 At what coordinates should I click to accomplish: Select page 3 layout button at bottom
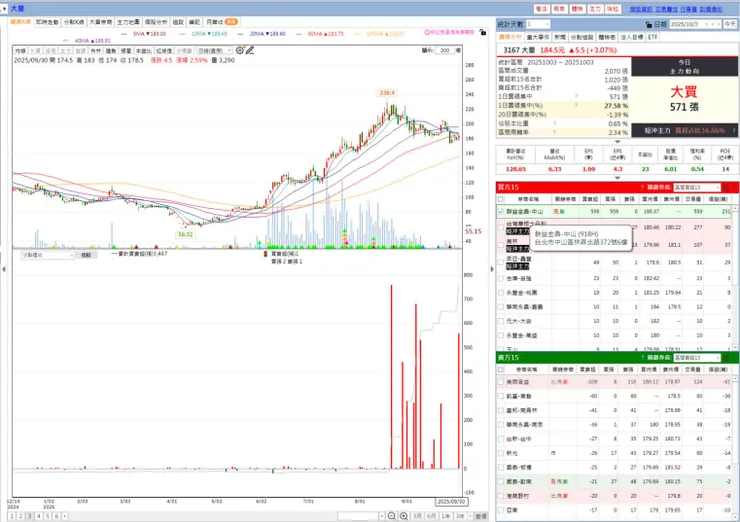[x=30, y=516]
